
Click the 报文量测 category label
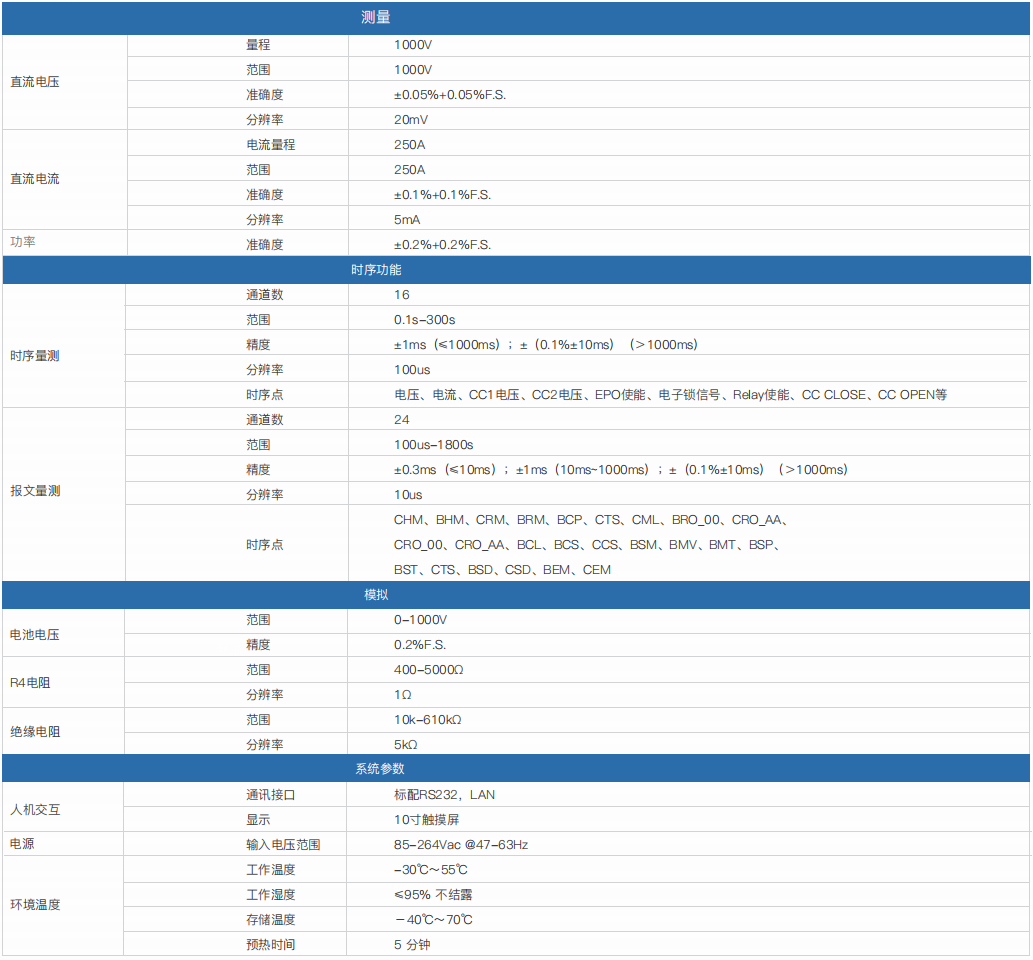pos(35,491)
